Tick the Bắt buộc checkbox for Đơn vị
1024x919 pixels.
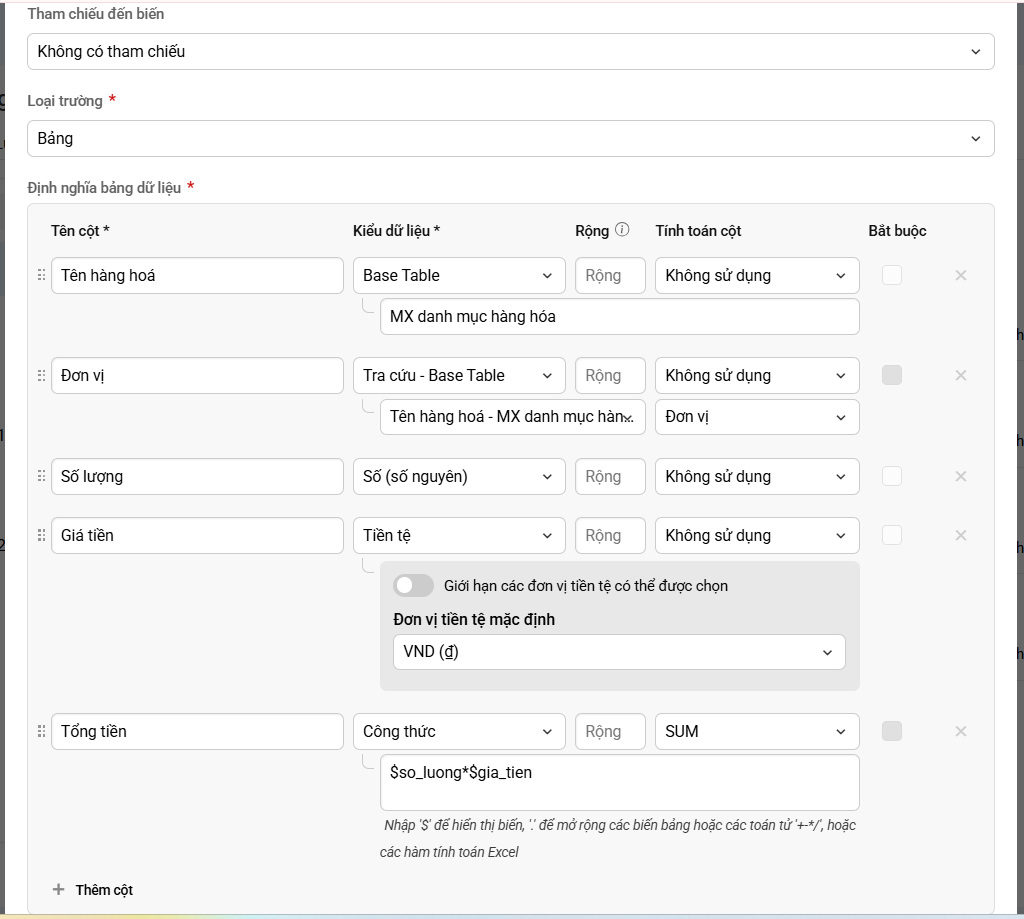pyautogui.click(x=891, y=375)
